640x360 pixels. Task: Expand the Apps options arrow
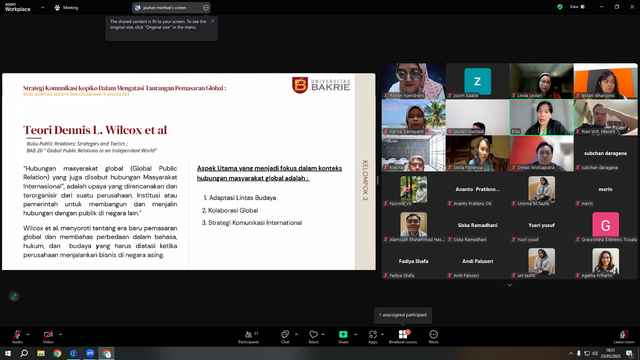click(x=382, y=334)
